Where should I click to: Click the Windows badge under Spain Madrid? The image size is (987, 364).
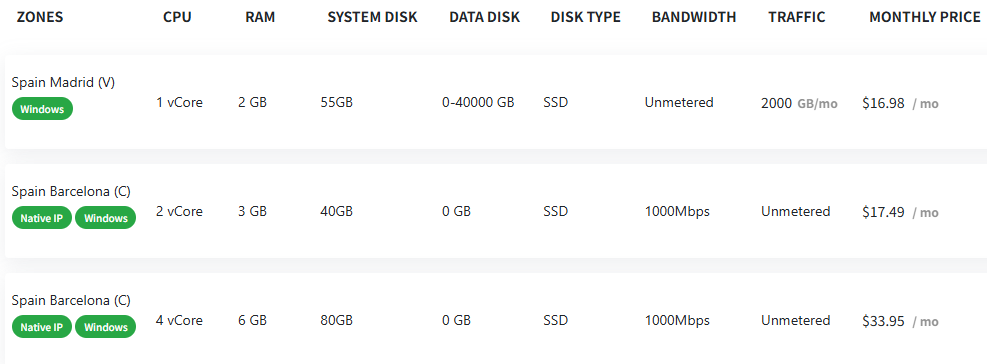42,109
